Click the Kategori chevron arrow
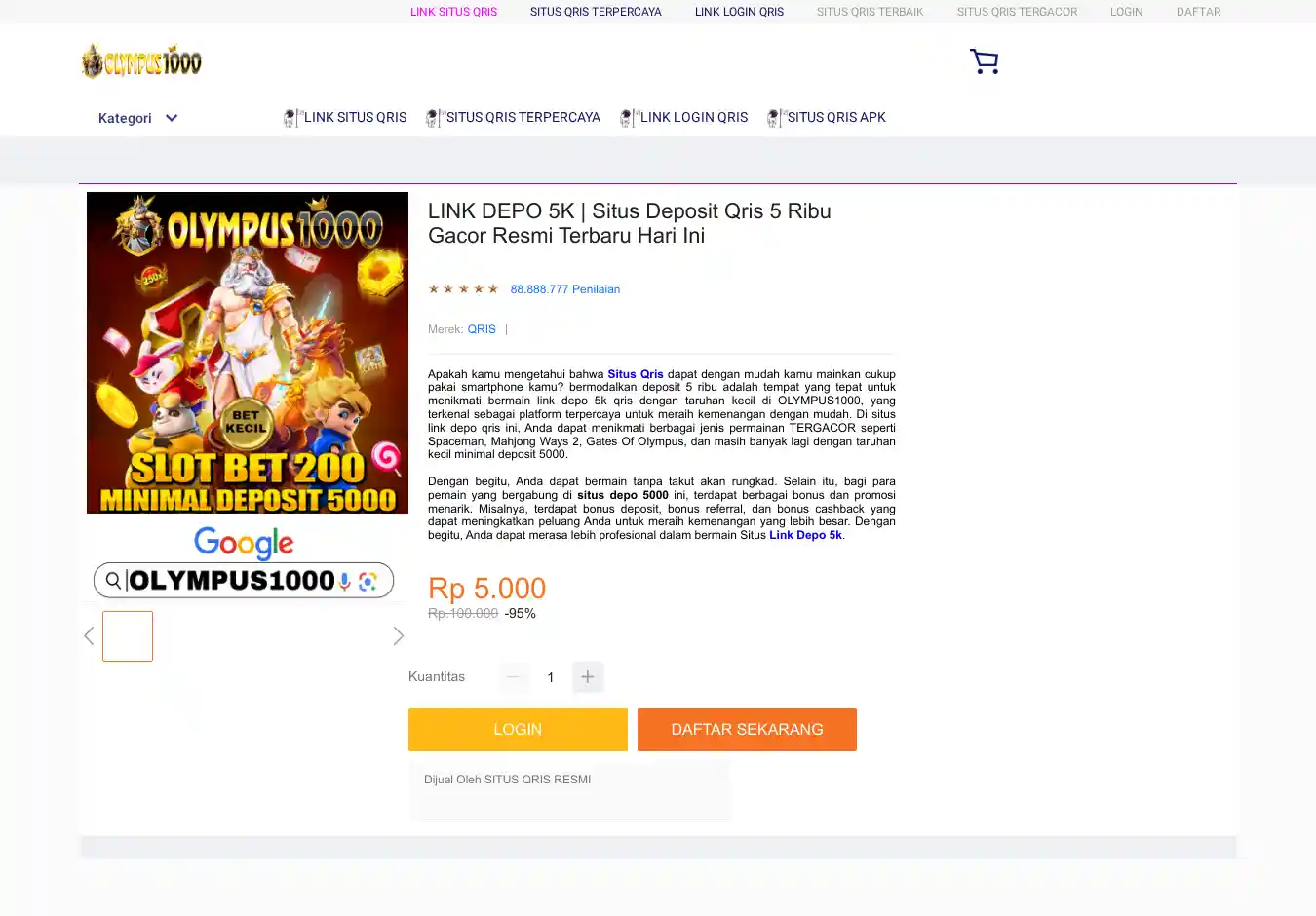Screen dimensions: 1316x916 pyautogui.click(x=172, y=118)
